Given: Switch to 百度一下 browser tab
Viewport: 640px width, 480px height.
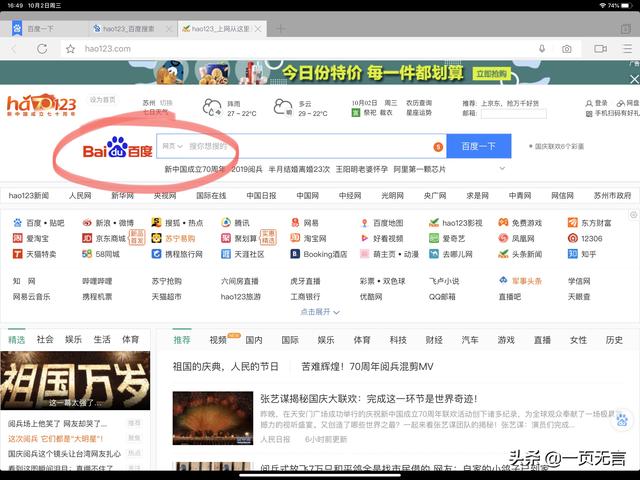Looking at the screenshot, I should coord(44,29).
